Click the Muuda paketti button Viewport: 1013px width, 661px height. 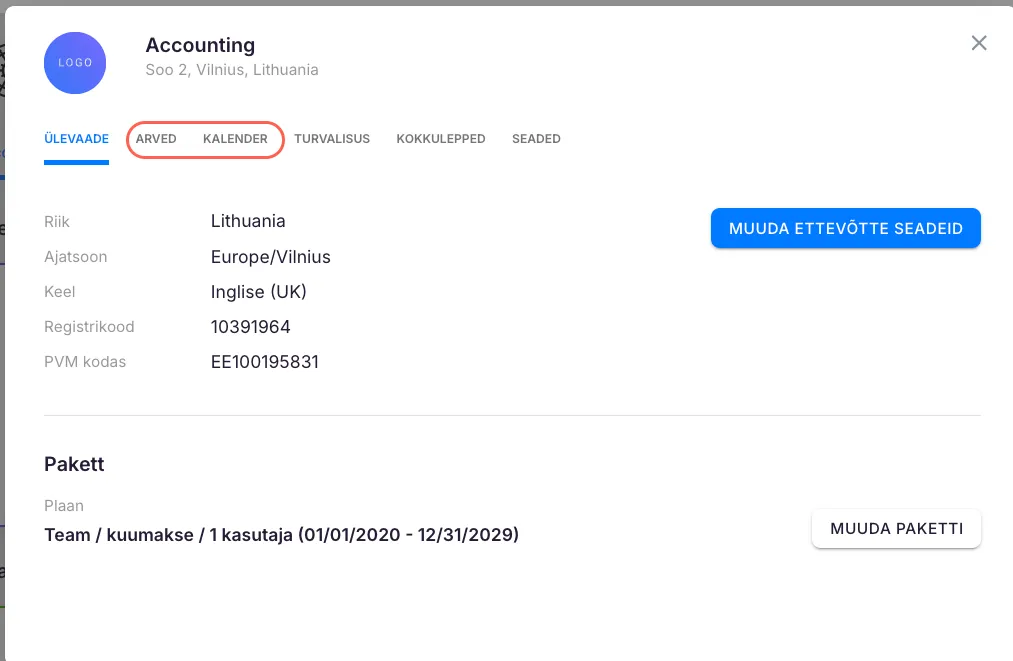[896, 529]
